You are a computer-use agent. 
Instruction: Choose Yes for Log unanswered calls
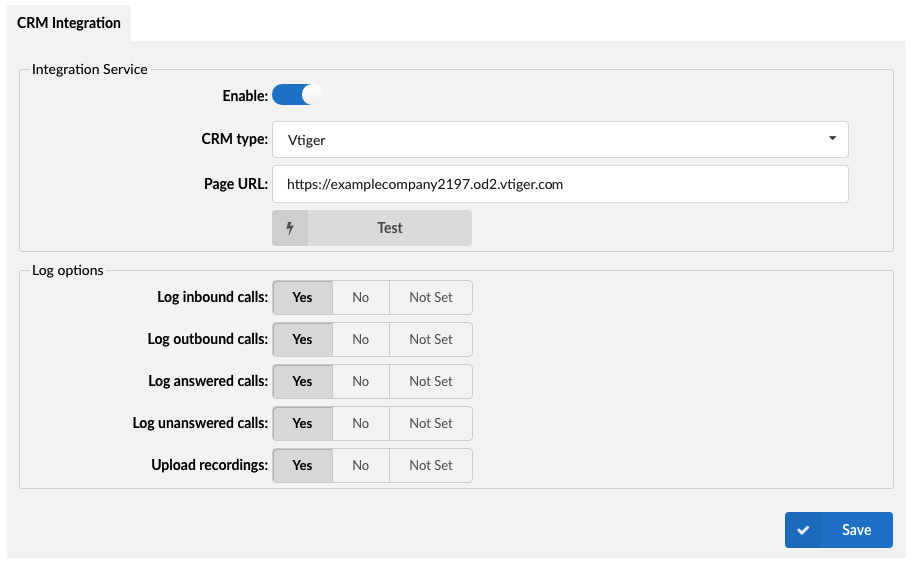[303, 423]
